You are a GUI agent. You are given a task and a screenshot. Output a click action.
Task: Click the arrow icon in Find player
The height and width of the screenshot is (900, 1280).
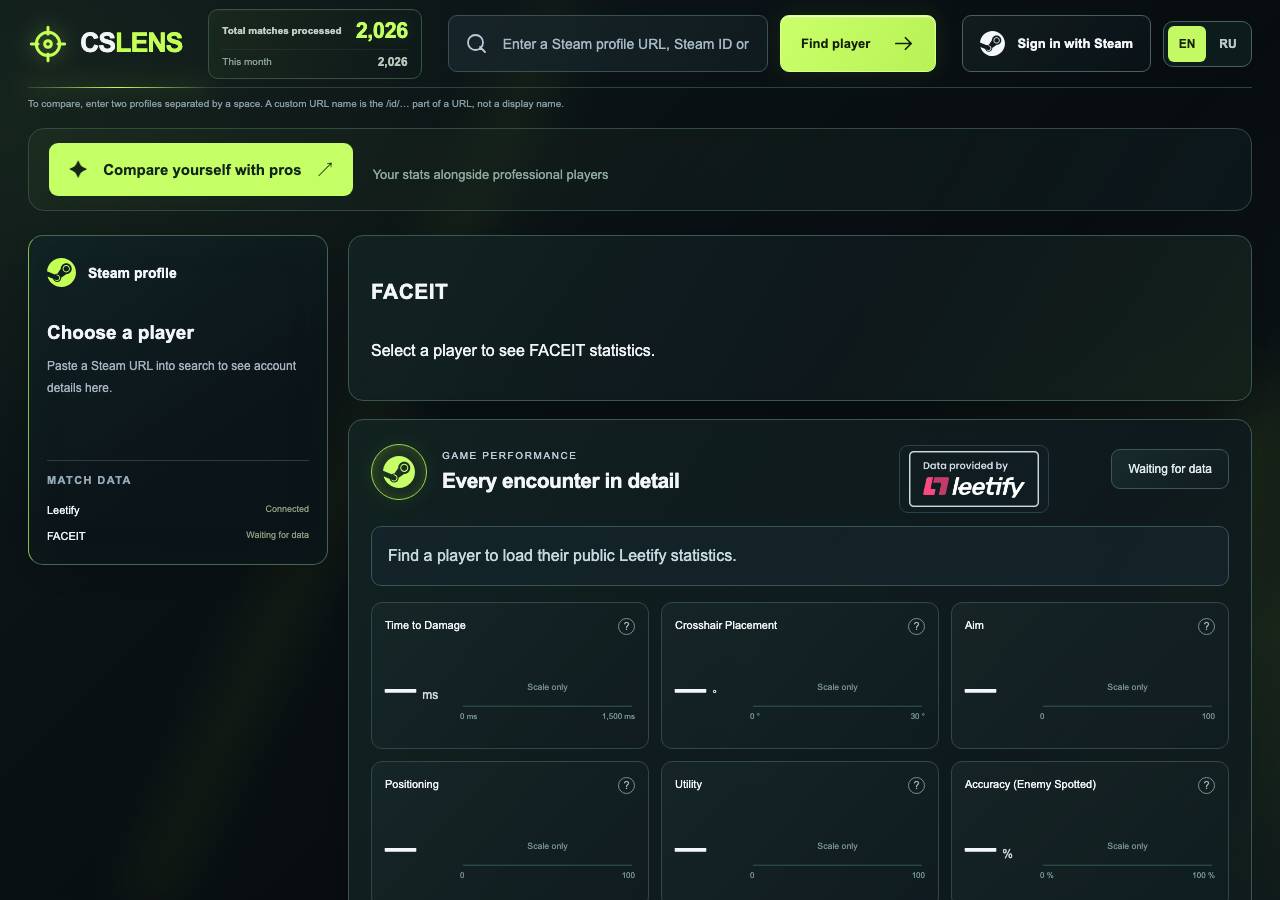[903, 44]
